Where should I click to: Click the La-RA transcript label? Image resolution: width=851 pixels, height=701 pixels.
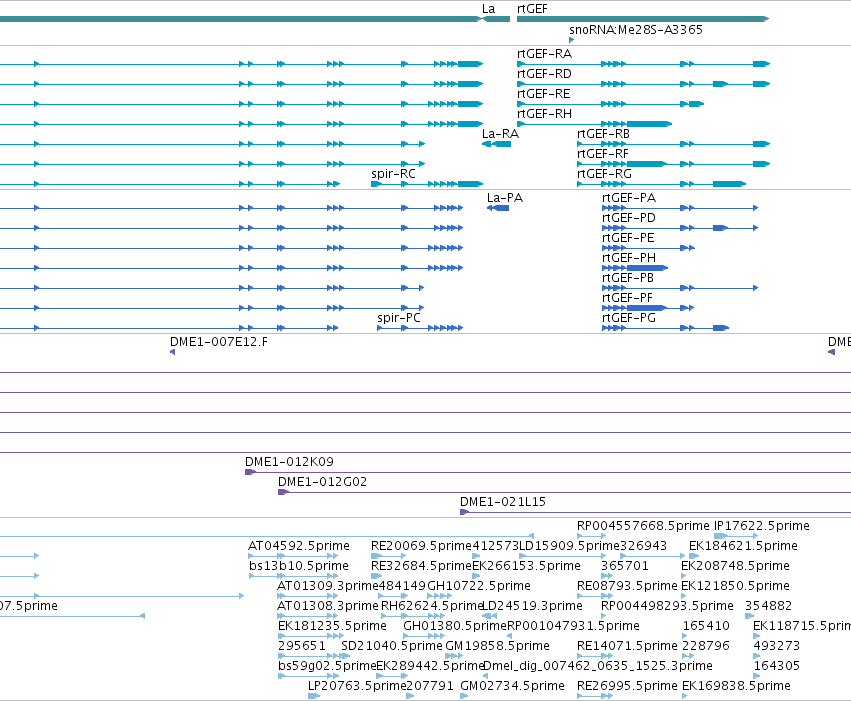click(500, 134)
